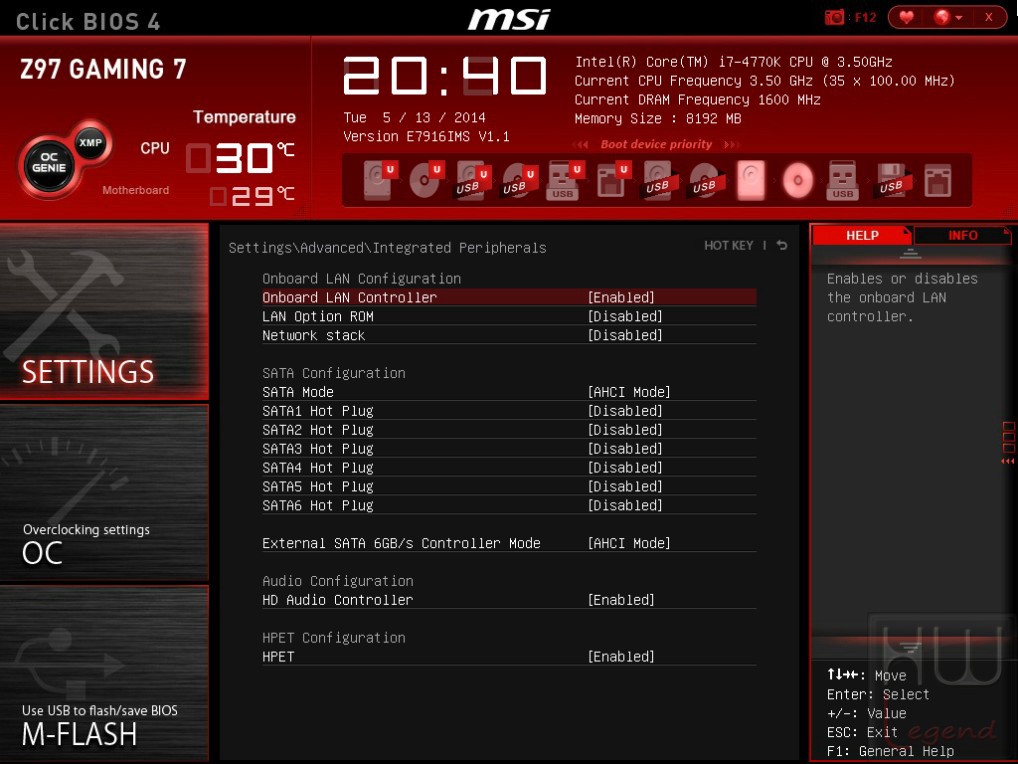Toggle LAN Option ROM Disabled value
Image resolution: width=1018 pixels, height=764 pixels.
coord(625,316)
